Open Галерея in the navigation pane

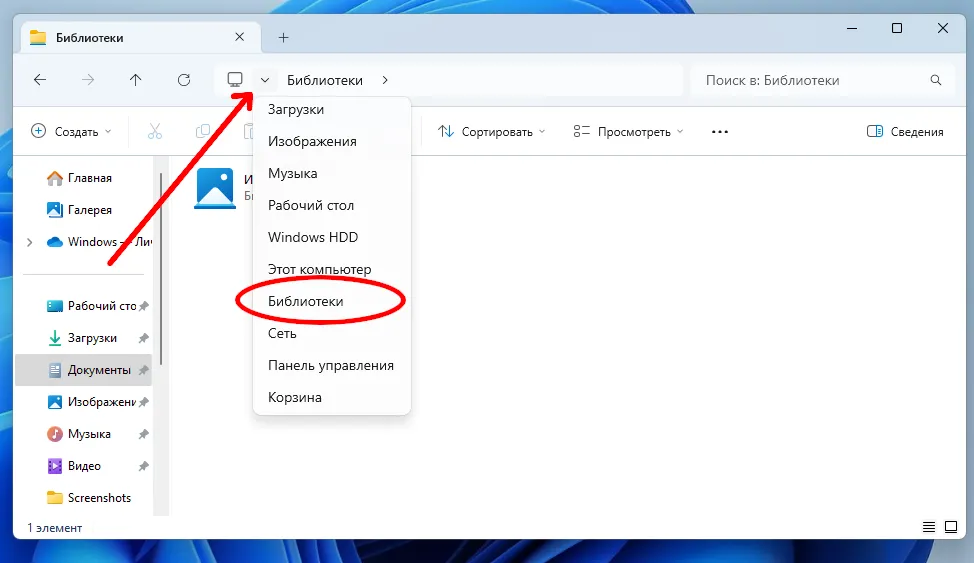point(83,210)
